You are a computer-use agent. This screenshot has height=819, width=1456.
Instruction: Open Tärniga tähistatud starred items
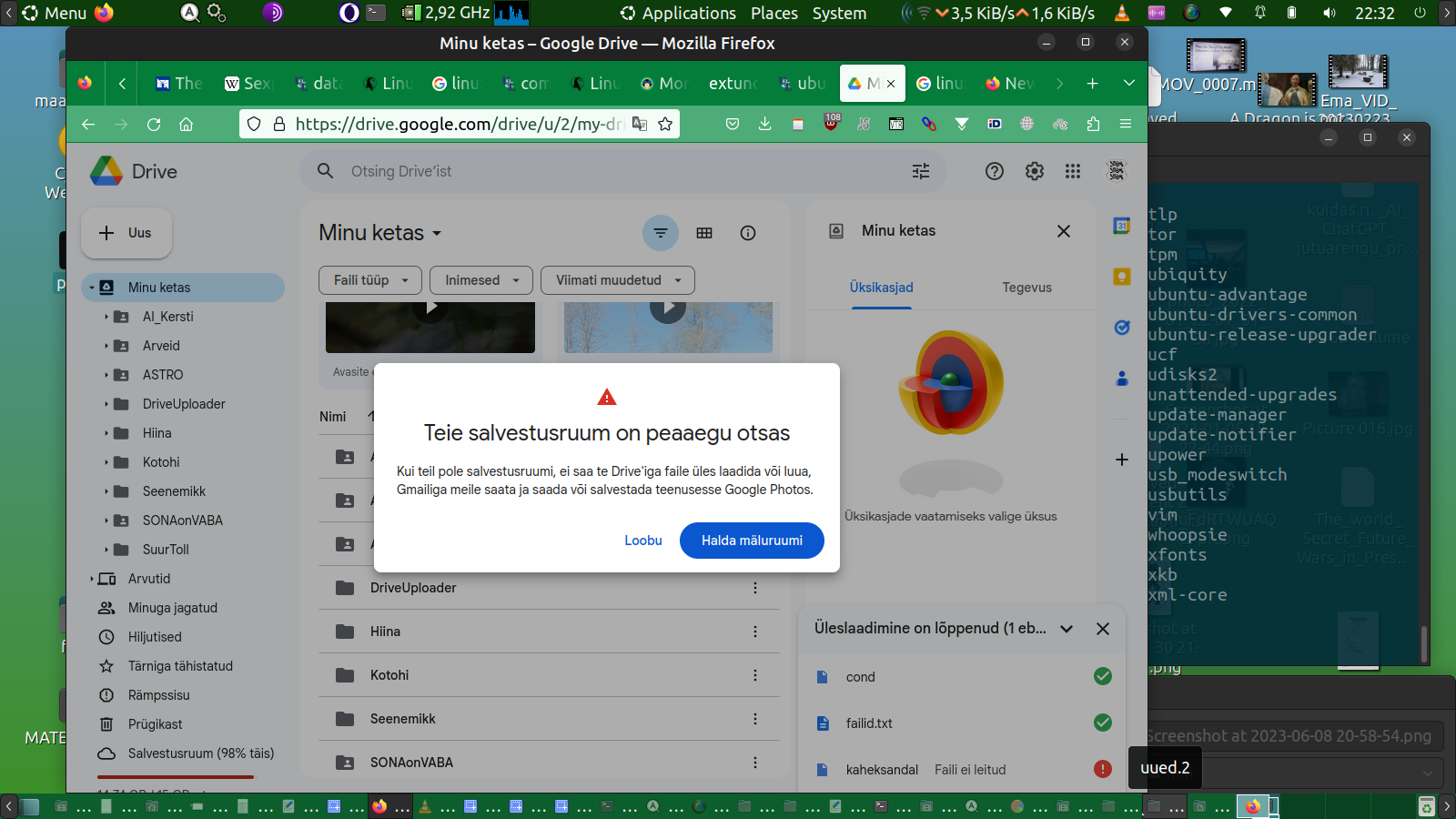point(180,666)
